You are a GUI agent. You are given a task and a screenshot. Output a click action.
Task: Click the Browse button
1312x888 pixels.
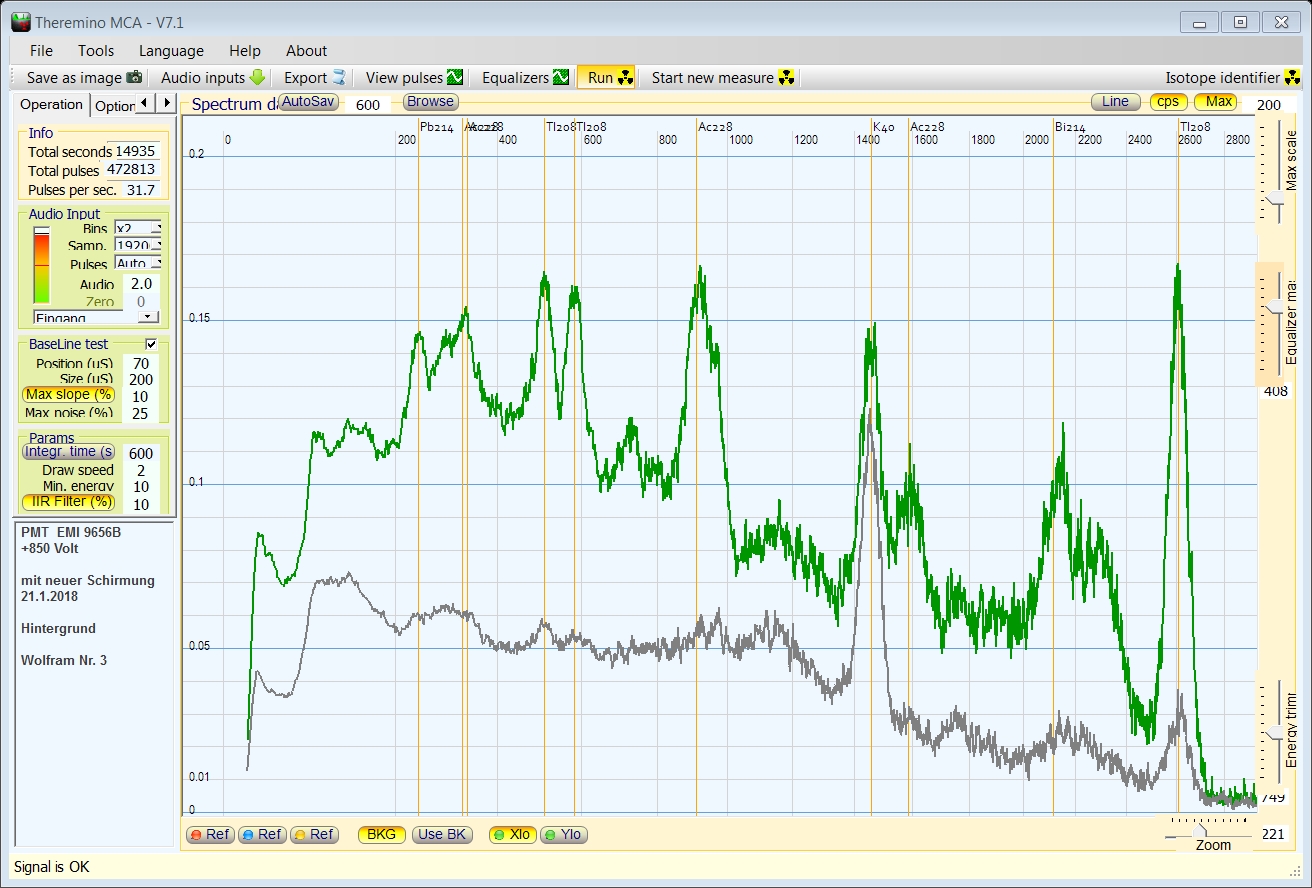coord(430,102)
